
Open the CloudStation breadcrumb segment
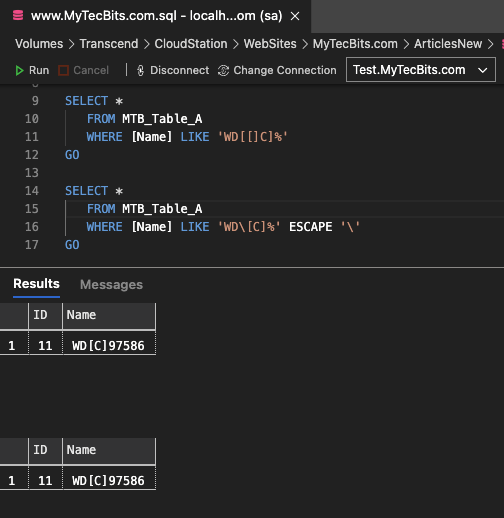191,44
